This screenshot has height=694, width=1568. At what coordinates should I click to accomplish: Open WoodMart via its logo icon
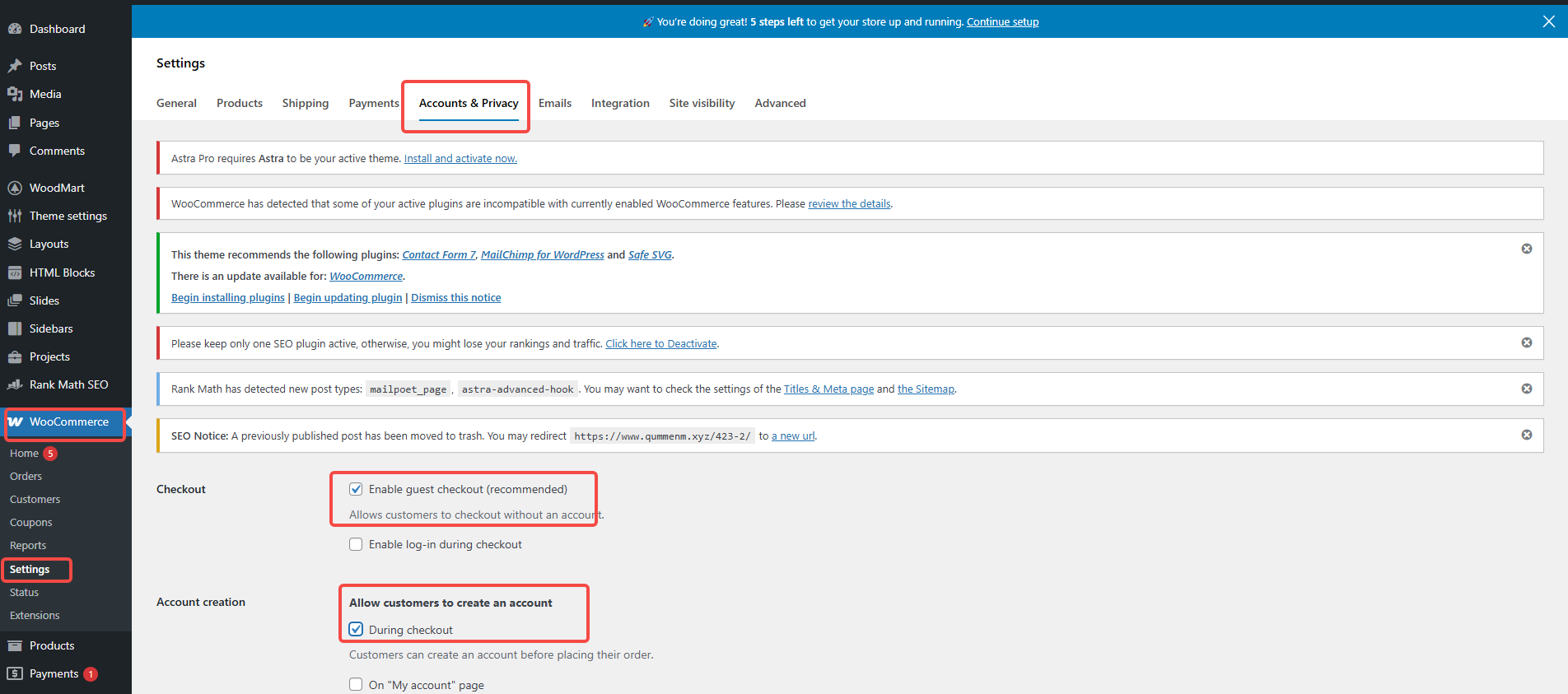pyautogui.click(x=15, y=188)
